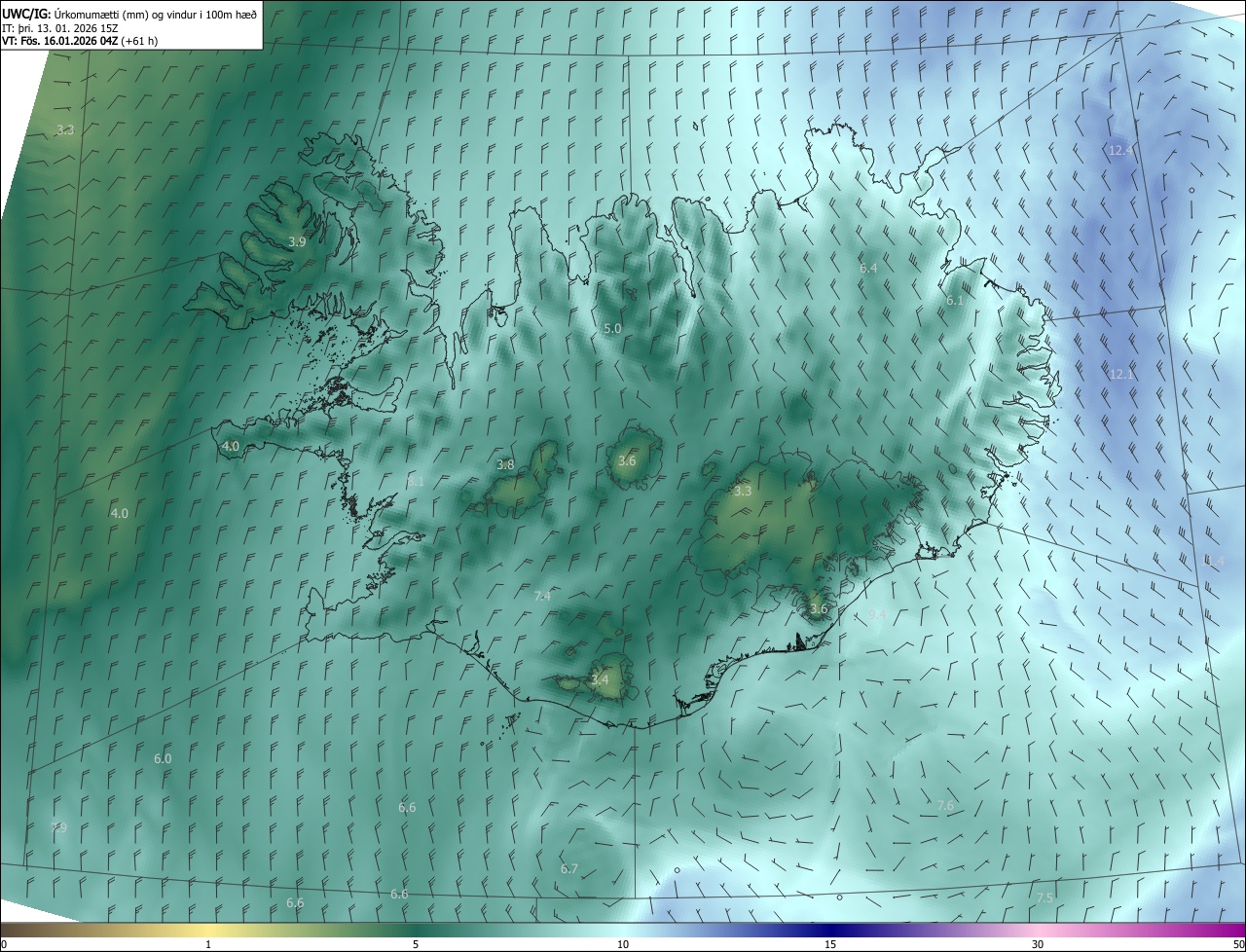This screenshot has width=1246, height=952.
Task: Click the 9.4 value off the southeast coast
Action: coord(877,614)
